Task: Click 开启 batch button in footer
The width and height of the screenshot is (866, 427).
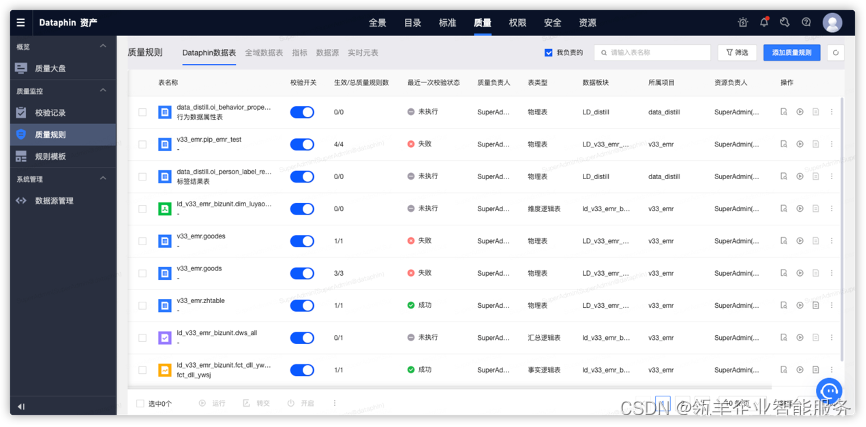Action: pyautogui.click(x=300, y=403)
